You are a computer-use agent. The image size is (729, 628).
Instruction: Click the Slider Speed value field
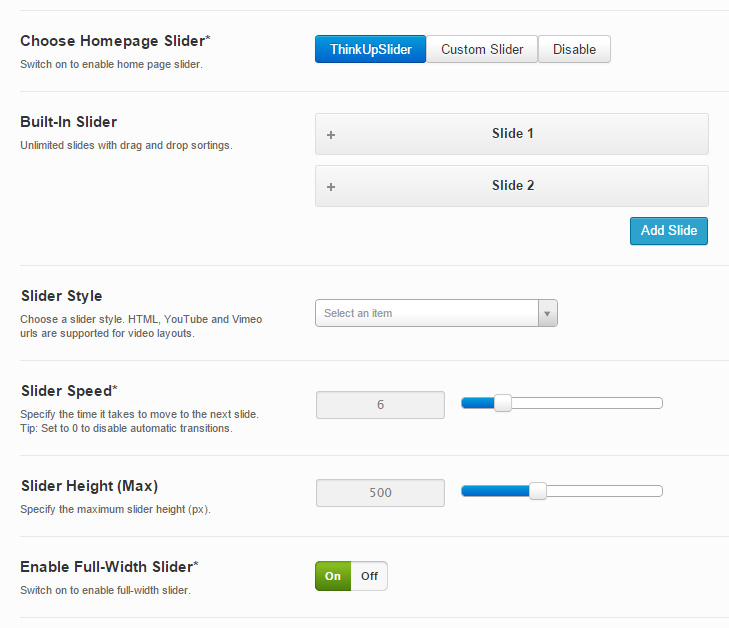pos(380,405)
